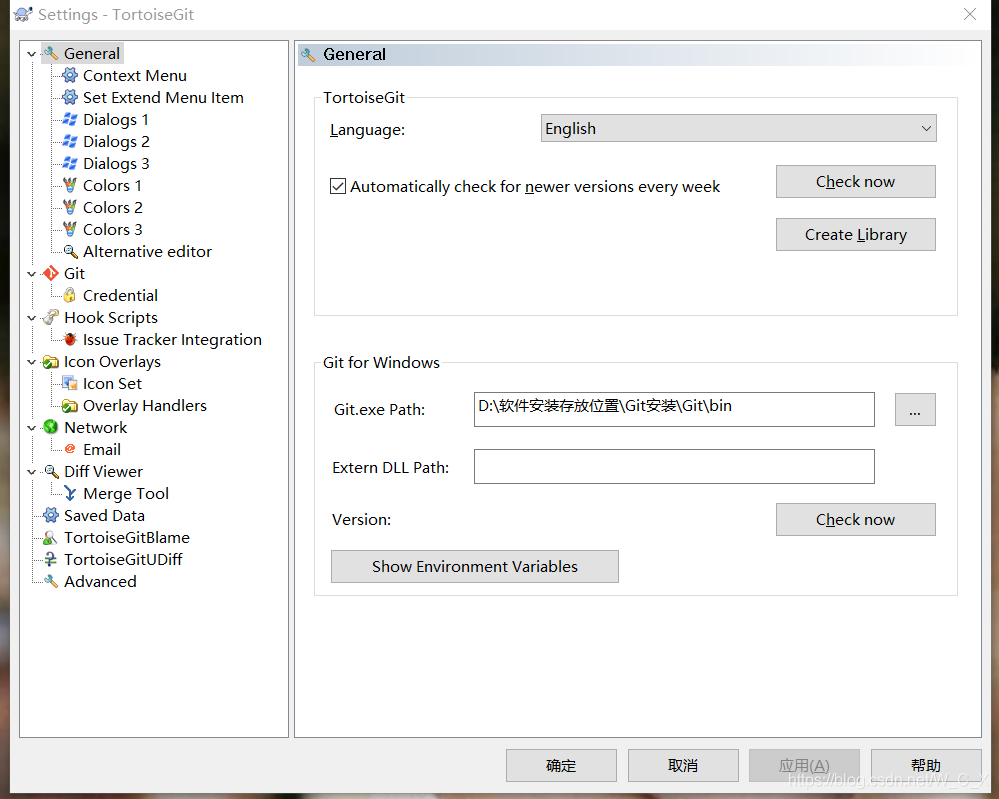Click the Dialogs 2 window icon
The width and height of the screenshot is (999, 799).
pyautogui.click(x=69, y=141)
